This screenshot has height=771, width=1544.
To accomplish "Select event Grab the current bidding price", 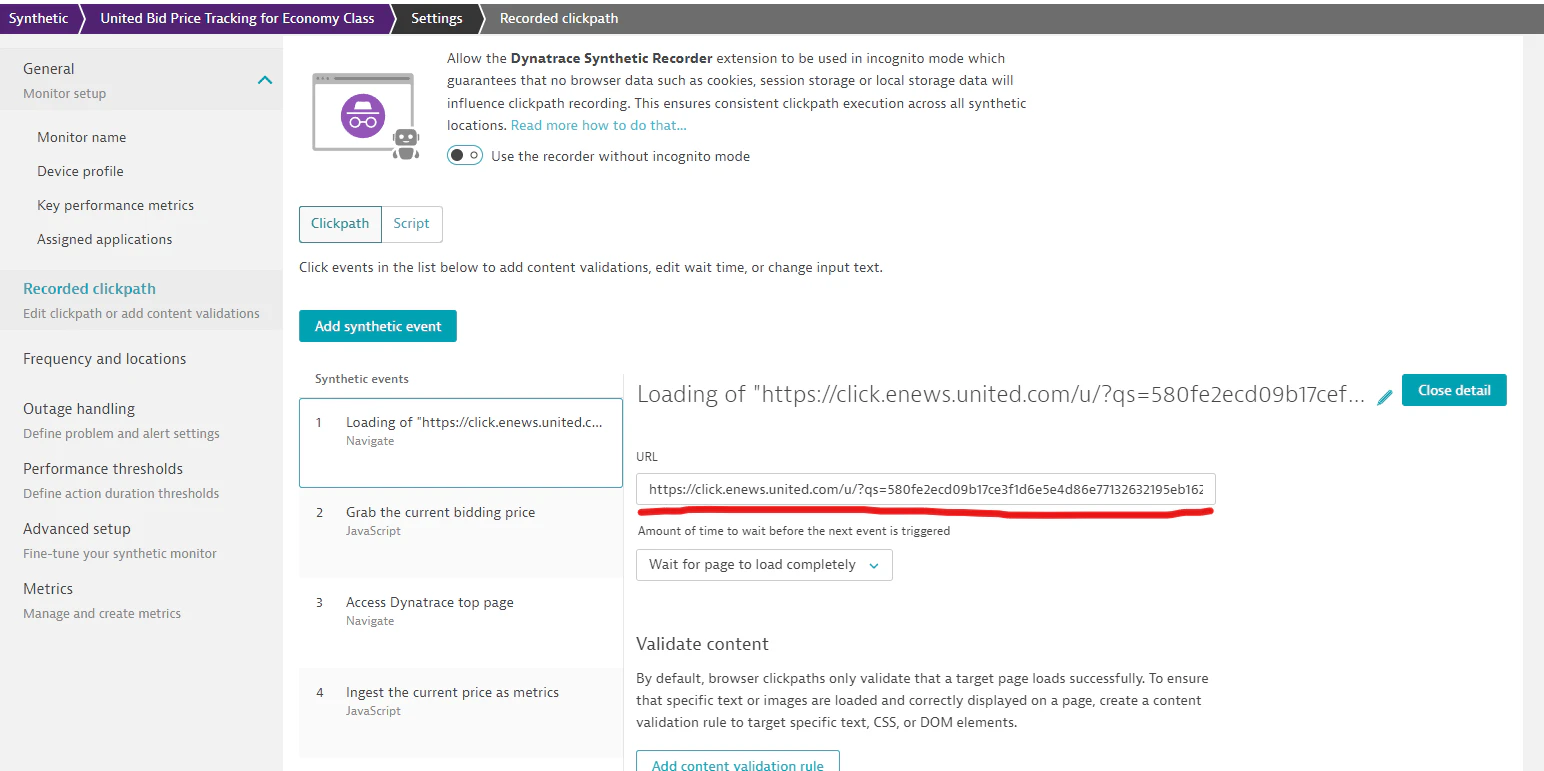I will pyautogui.click(x=461, y=533).
